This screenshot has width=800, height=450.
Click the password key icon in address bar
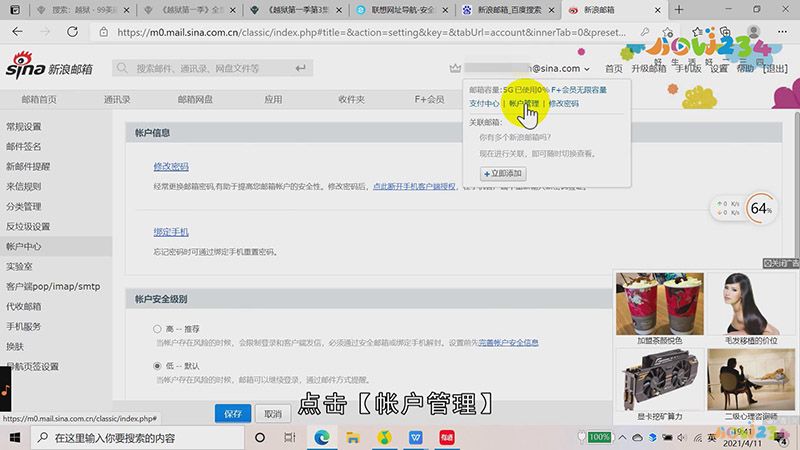645,32
